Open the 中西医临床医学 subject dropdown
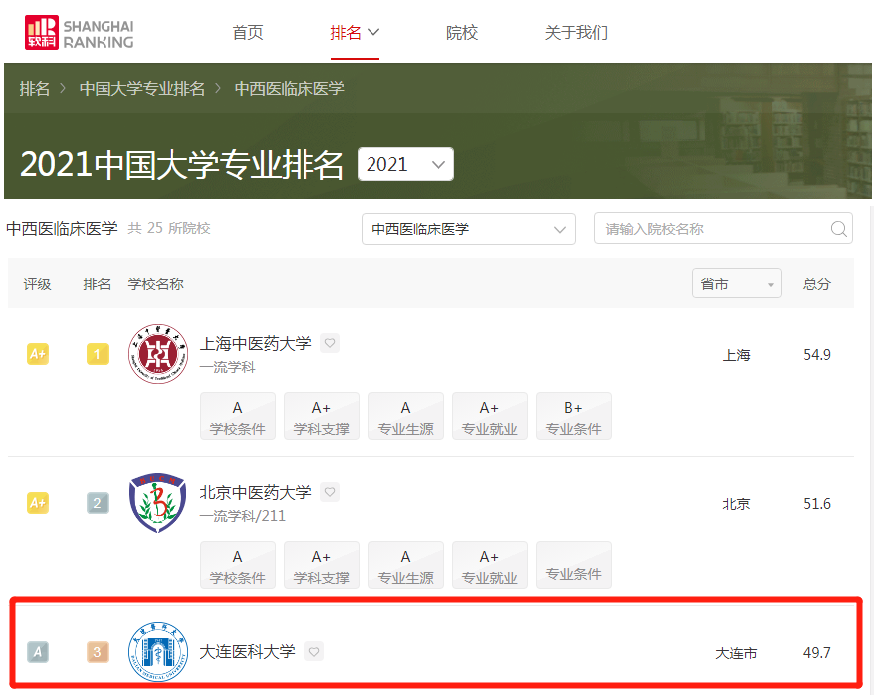Viewport: 875px width, 695px height. 468,228
